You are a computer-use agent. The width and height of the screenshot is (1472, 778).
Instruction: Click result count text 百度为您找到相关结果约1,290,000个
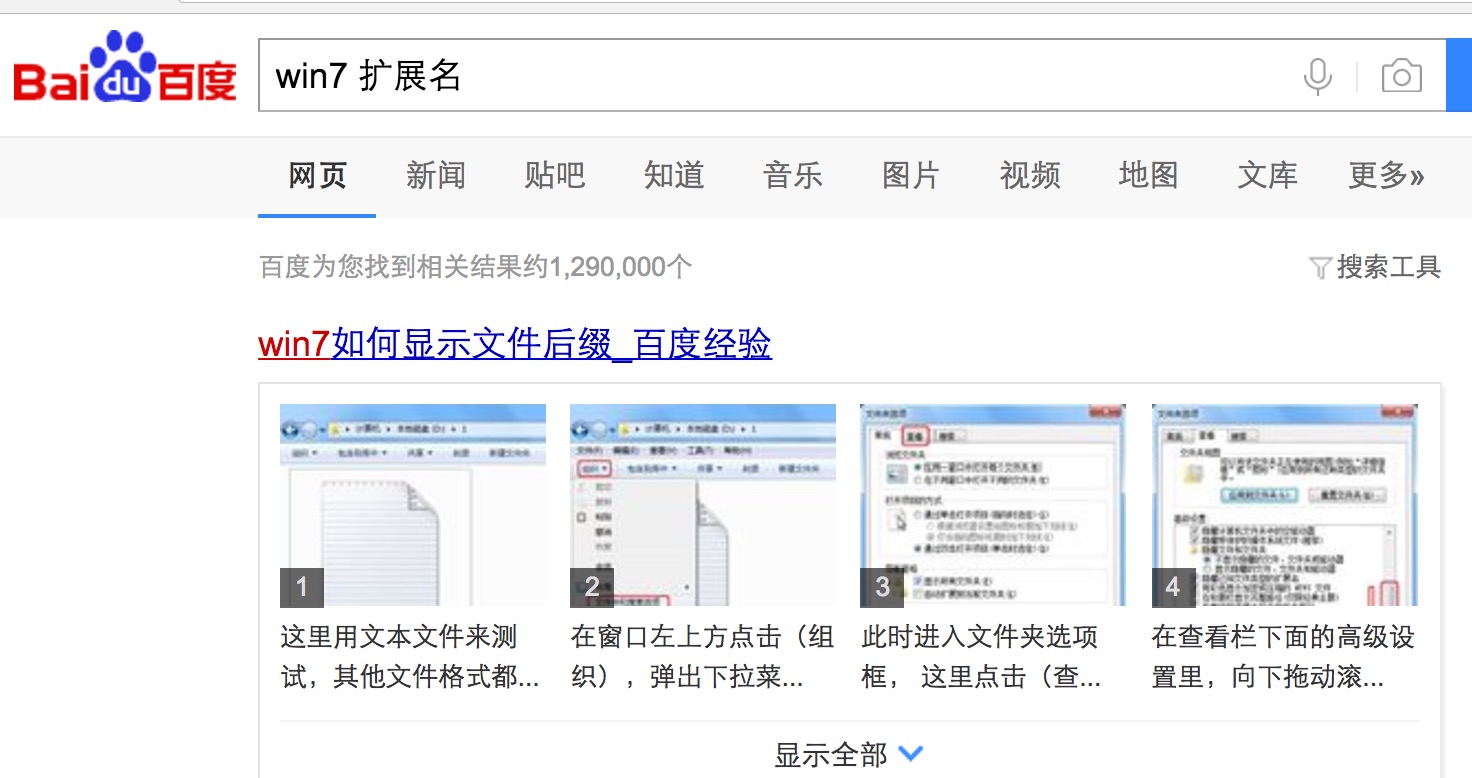pos(476,267)
